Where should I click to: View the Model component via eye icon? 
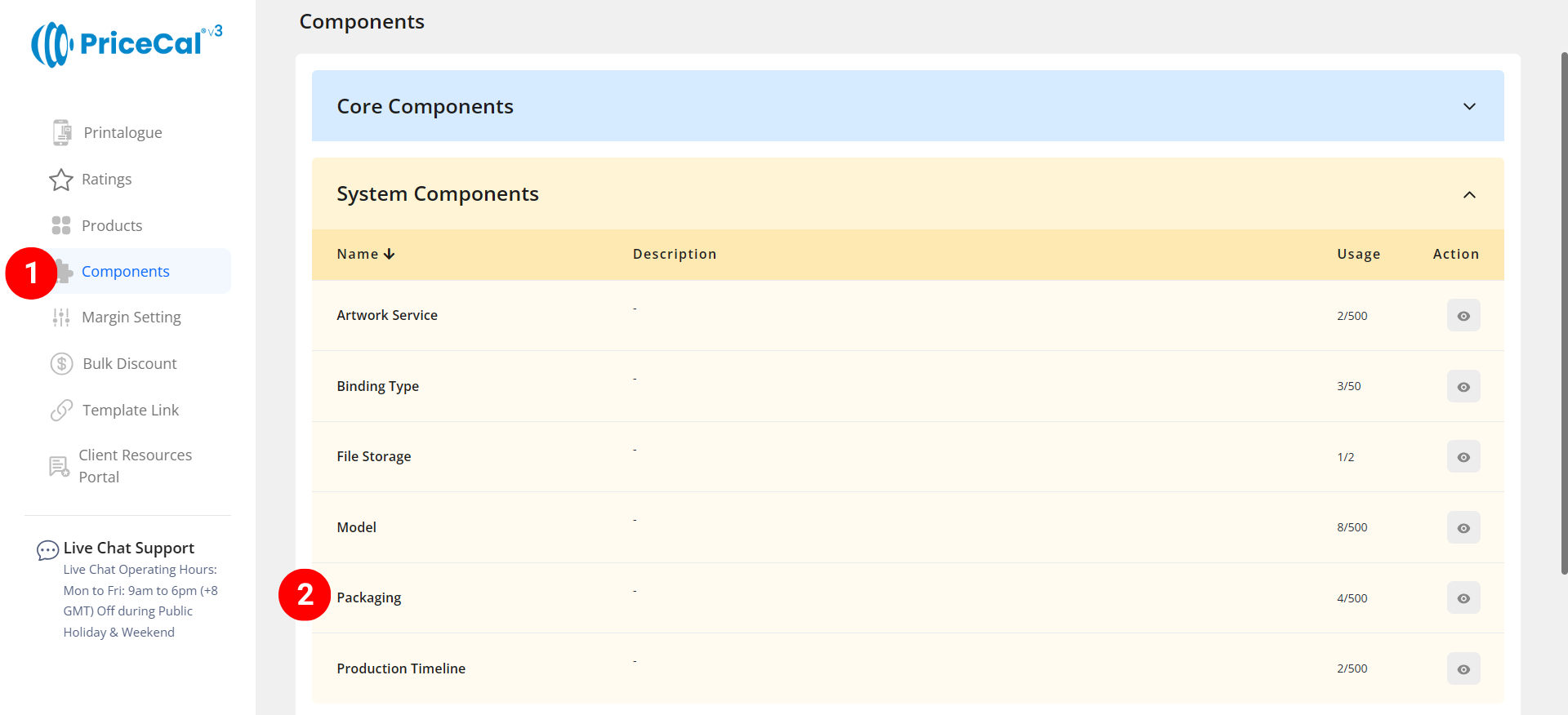click(x=1463, y=528)
